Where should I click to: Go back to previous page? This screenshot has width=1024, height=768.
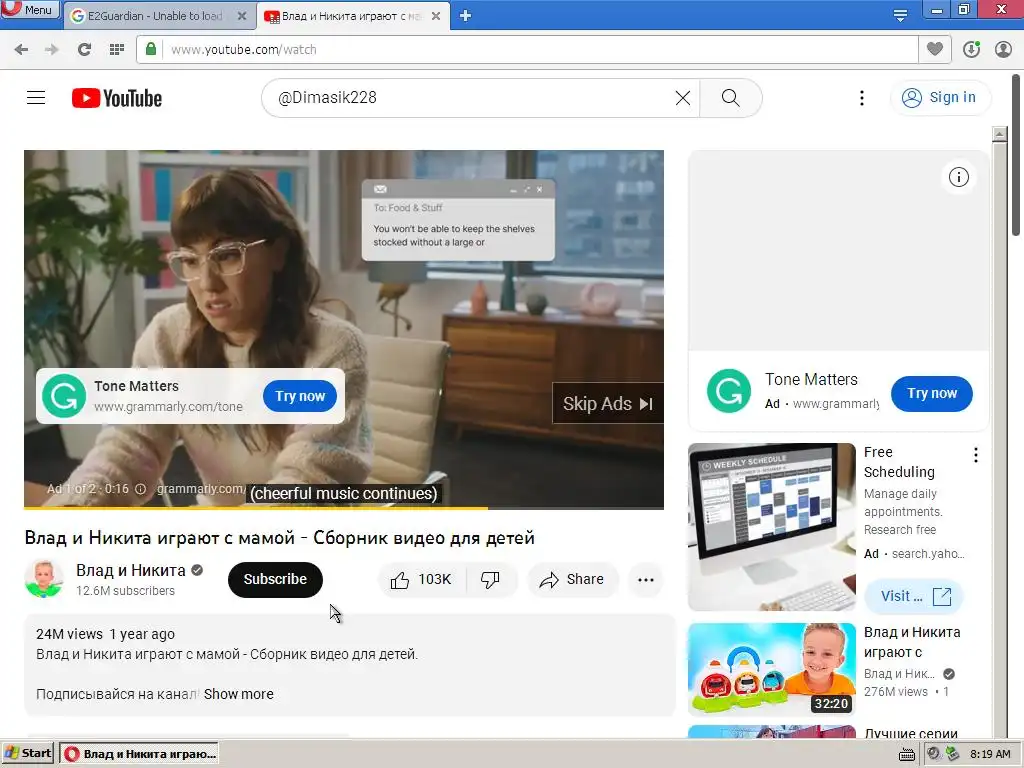(x=21, y=50)
